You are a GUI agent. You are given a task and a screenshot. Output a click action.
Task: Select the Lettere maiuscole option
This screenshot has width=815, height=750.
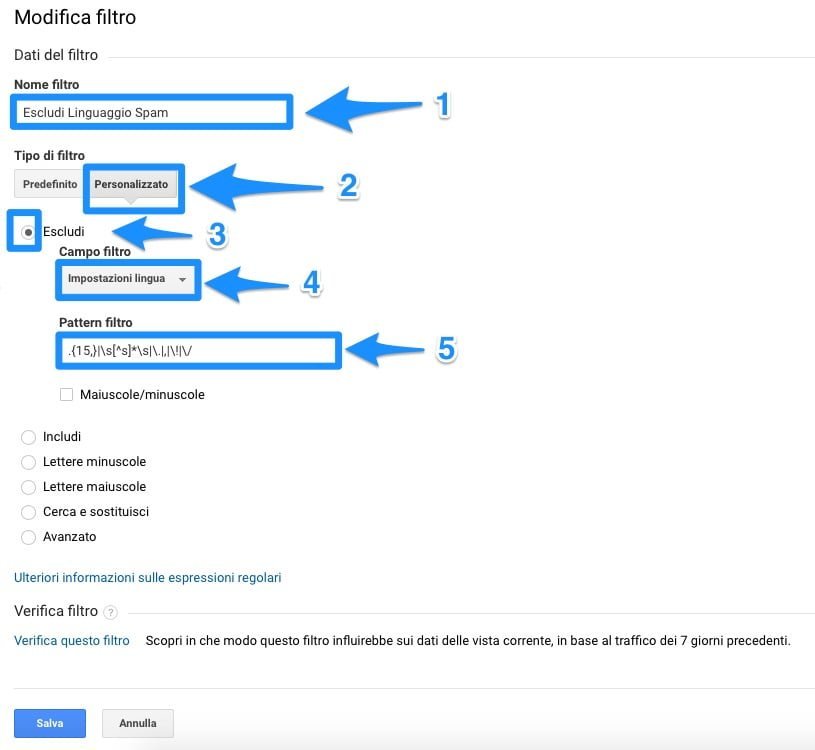(28, 487)
